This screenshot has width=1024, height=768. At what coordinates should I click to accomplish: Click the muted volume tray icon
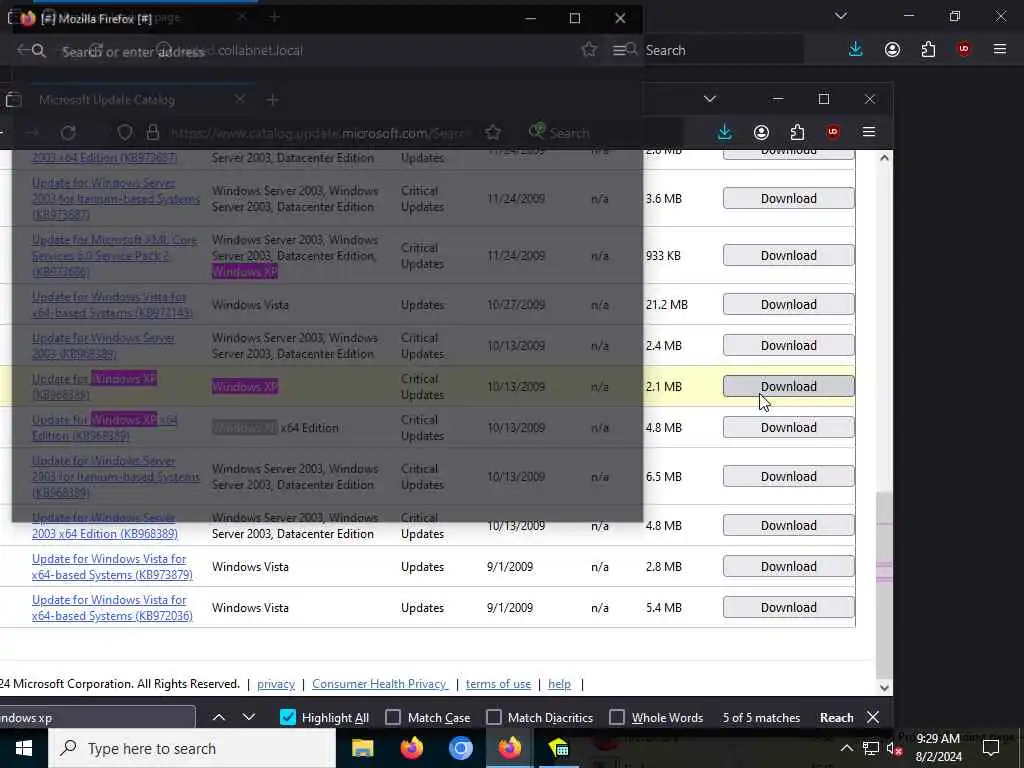click(894, 748)
